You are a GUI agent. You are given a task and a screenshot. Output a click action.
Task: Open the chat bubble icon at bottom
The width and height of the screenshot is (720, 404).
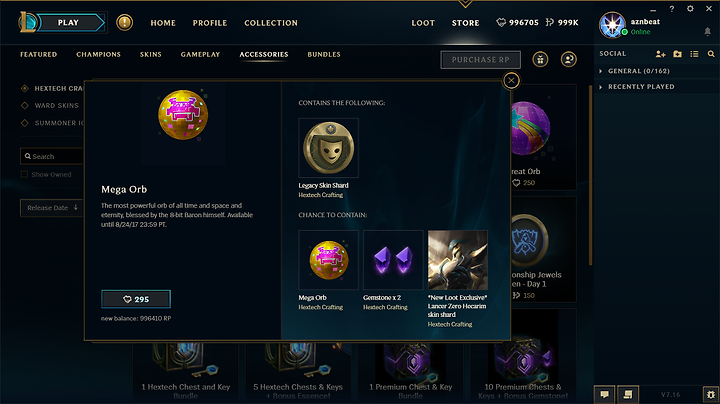pyautogui.click(x=604, y=394)
